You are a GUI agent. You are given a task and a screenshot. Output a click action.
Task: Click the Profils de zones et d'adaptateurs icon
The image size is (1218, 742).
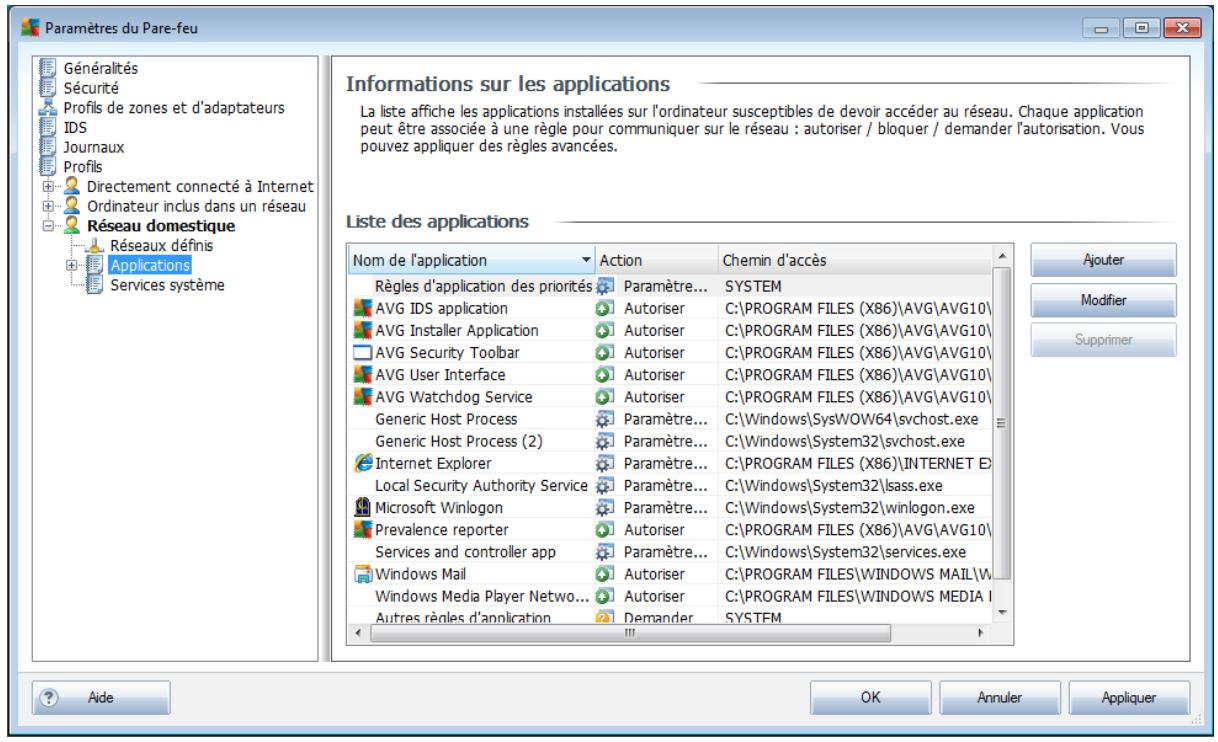point(48,107)
